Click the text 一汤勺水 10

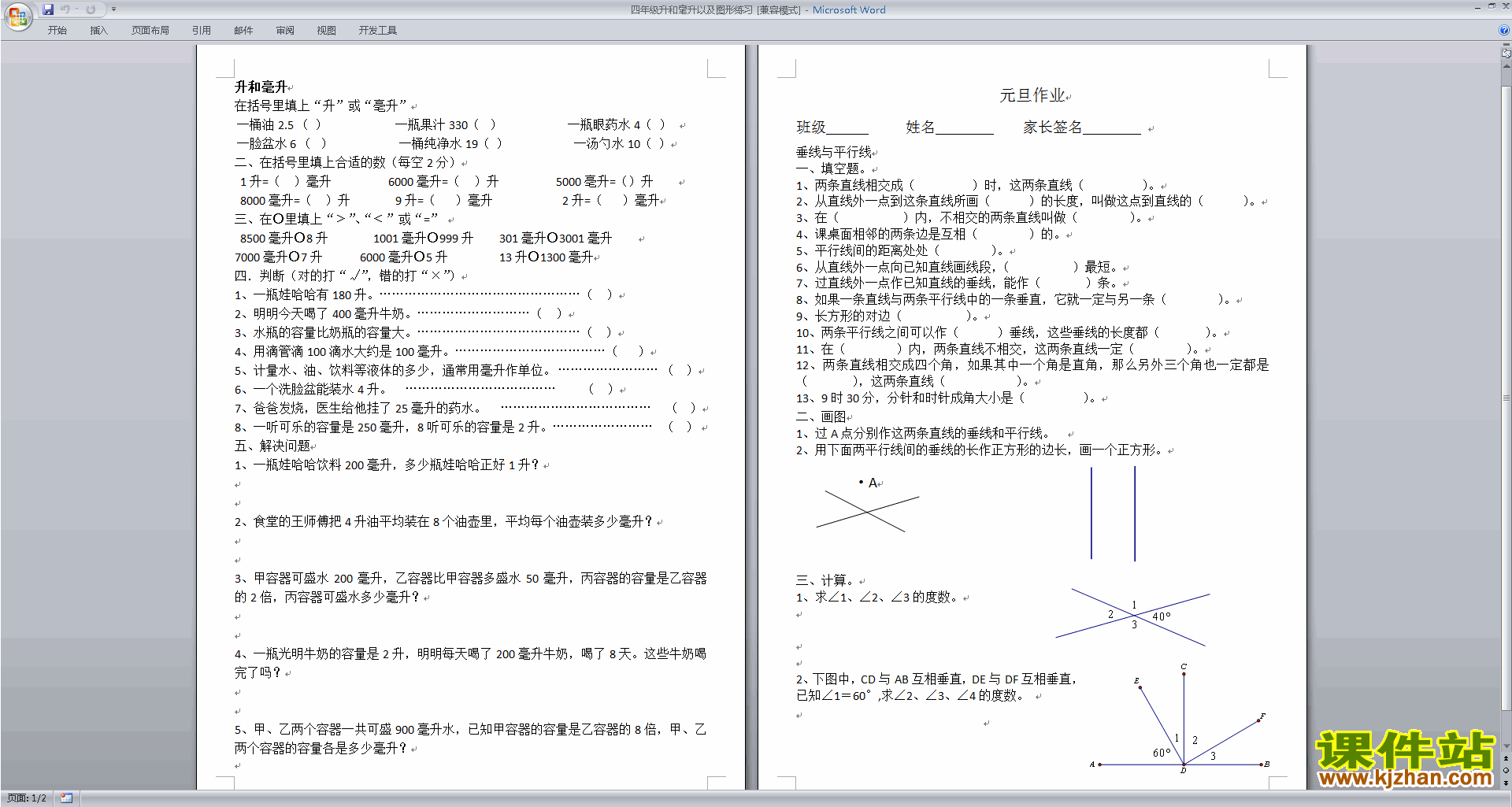607,143
